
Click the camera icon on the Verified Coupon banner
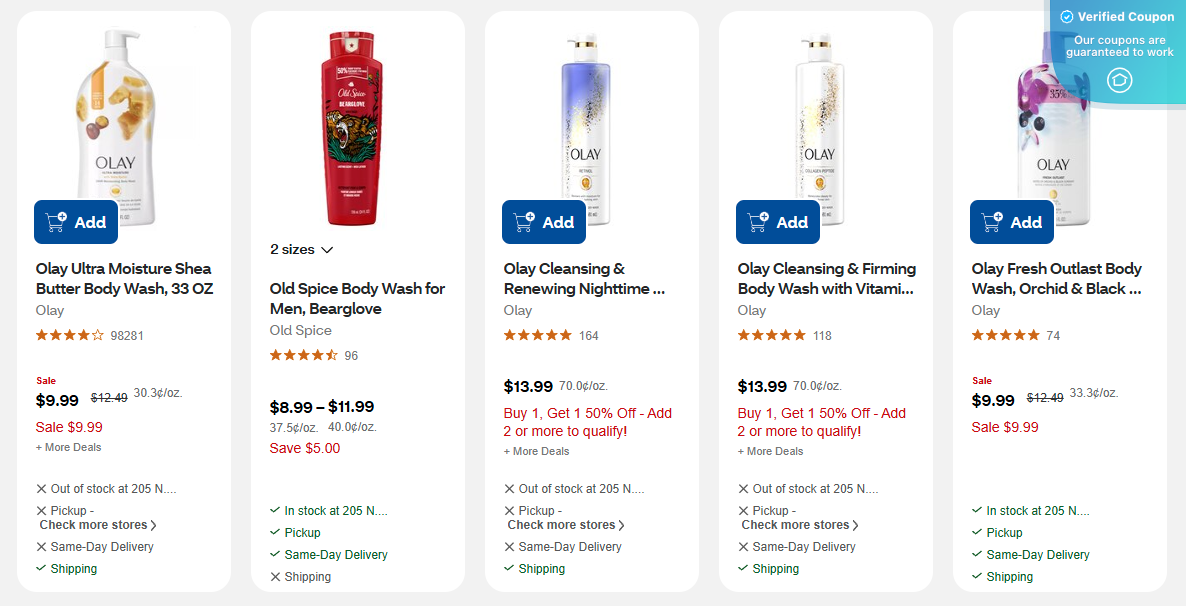(1119, 80)
